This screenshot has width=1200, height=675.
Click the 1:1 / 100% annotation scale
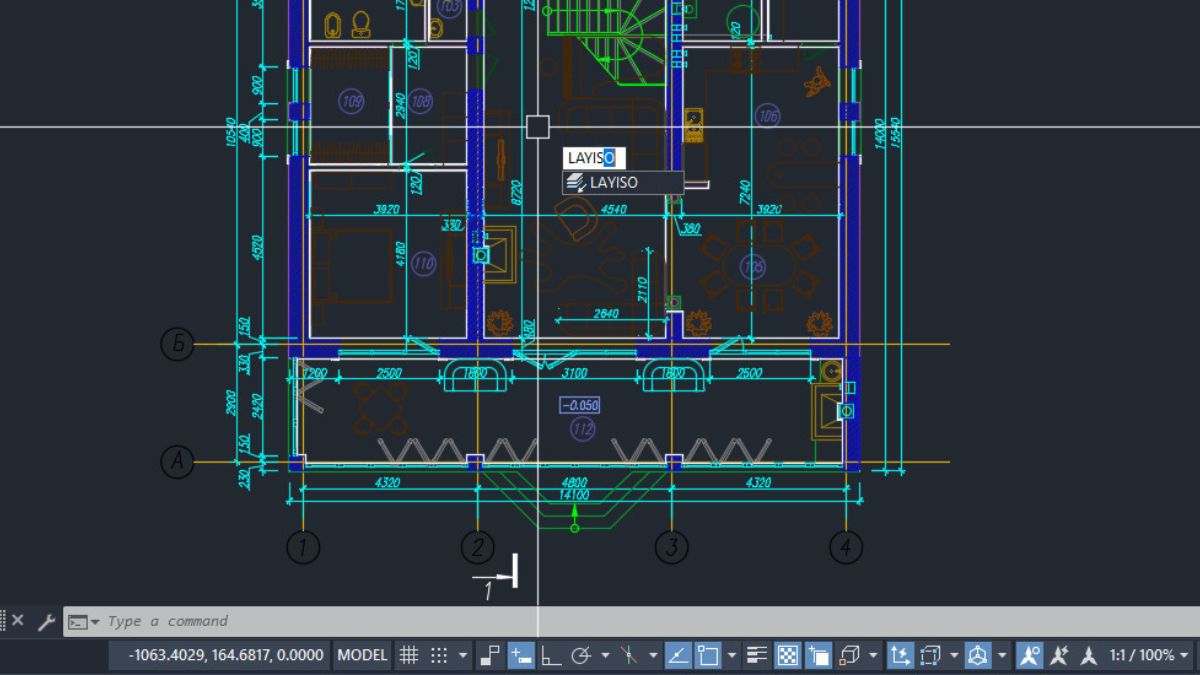[x=1141, y=655]
